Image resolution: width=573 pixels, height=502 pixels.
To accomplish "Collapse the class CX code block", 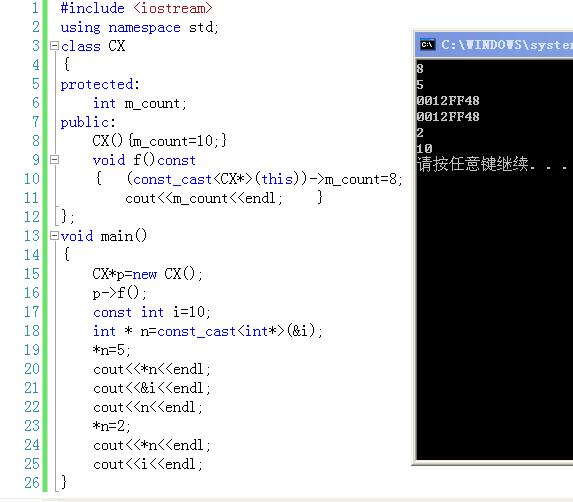I will coord(54,46).
